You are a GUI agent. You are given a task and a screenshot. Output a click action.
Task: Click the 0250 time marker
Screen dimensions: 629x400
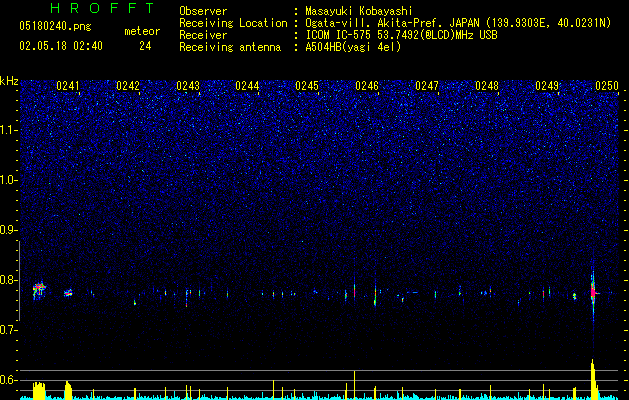[x=607, y=86]
